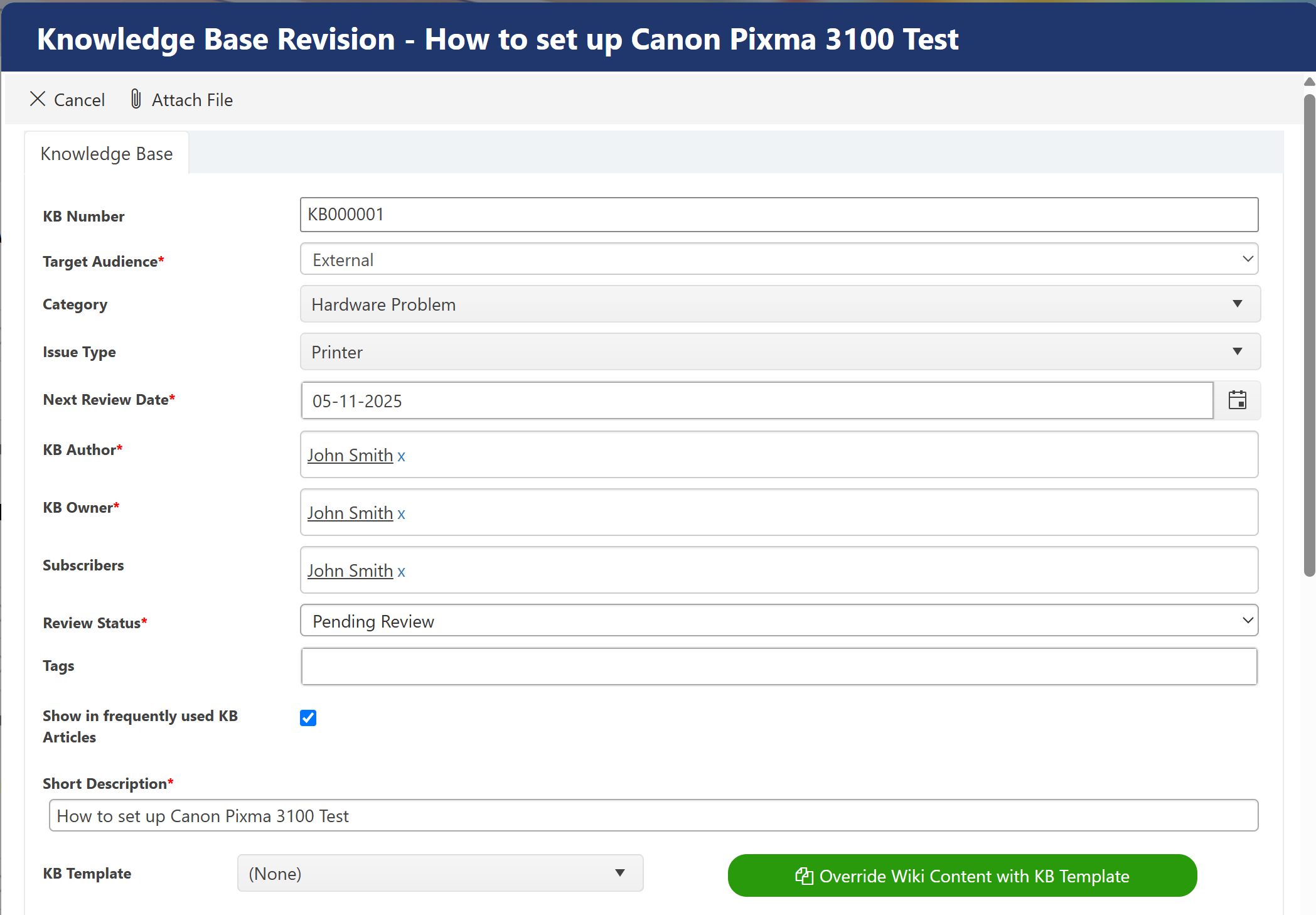This screenshot has height=915, width=1316.
Task: Click into the Tags input field
Action: 779,666
